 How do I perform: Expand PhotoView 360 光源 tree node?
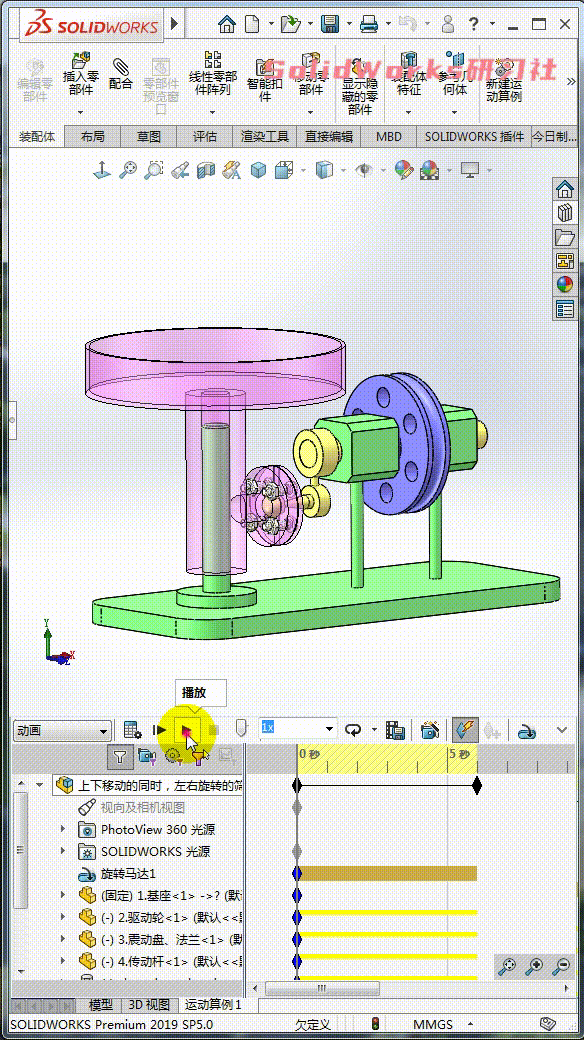tap(63, 829)
